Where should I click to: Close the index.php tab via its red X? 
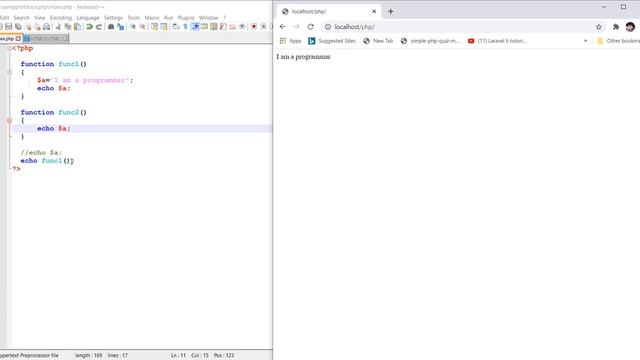pyautogui.click(x=18, y=39)
